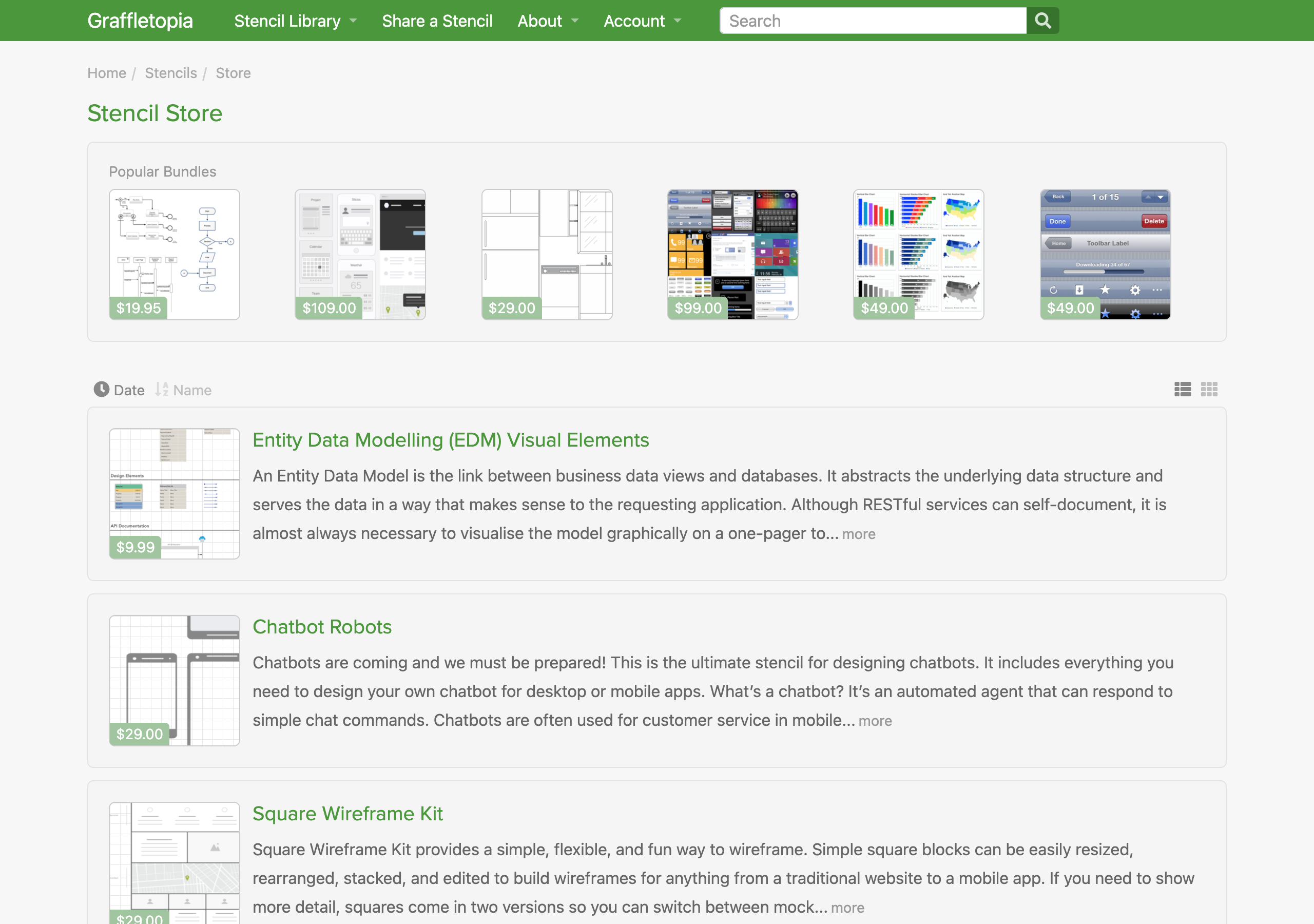
Task: Click the Popular Bundles label
Action: pos(163,171)
